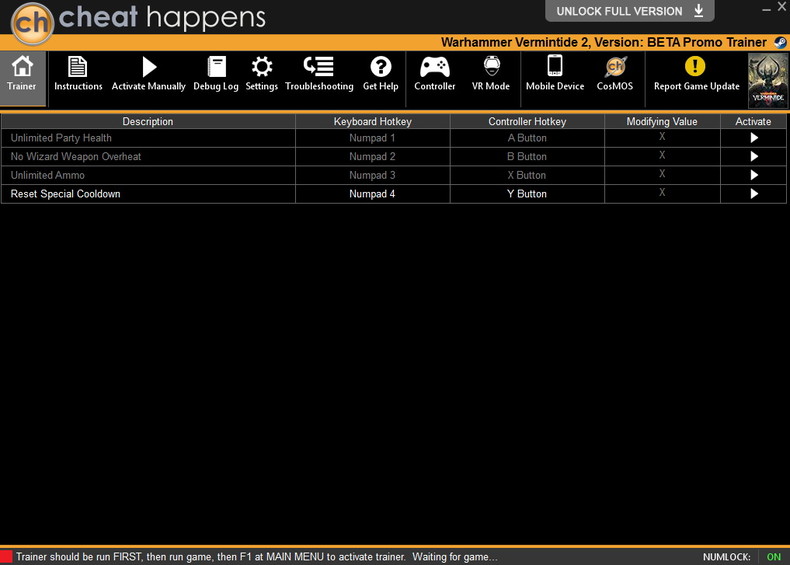Open the Debug Log

[x=216, y=74]
